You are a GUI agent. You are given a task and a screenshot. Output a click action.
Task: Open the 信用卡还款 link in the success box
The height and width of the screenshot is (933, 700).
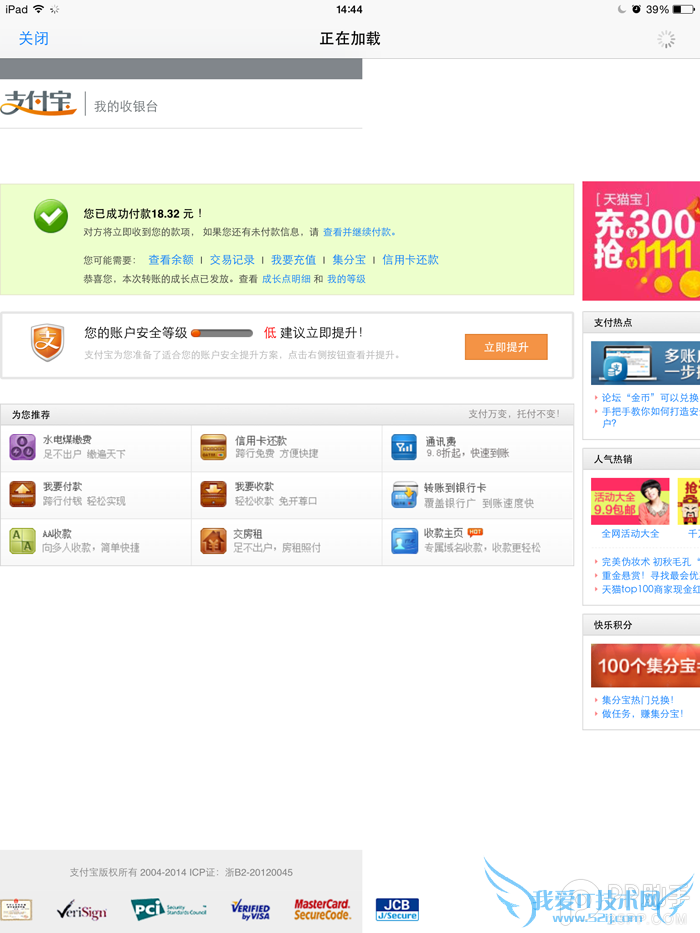click(410, 260)
